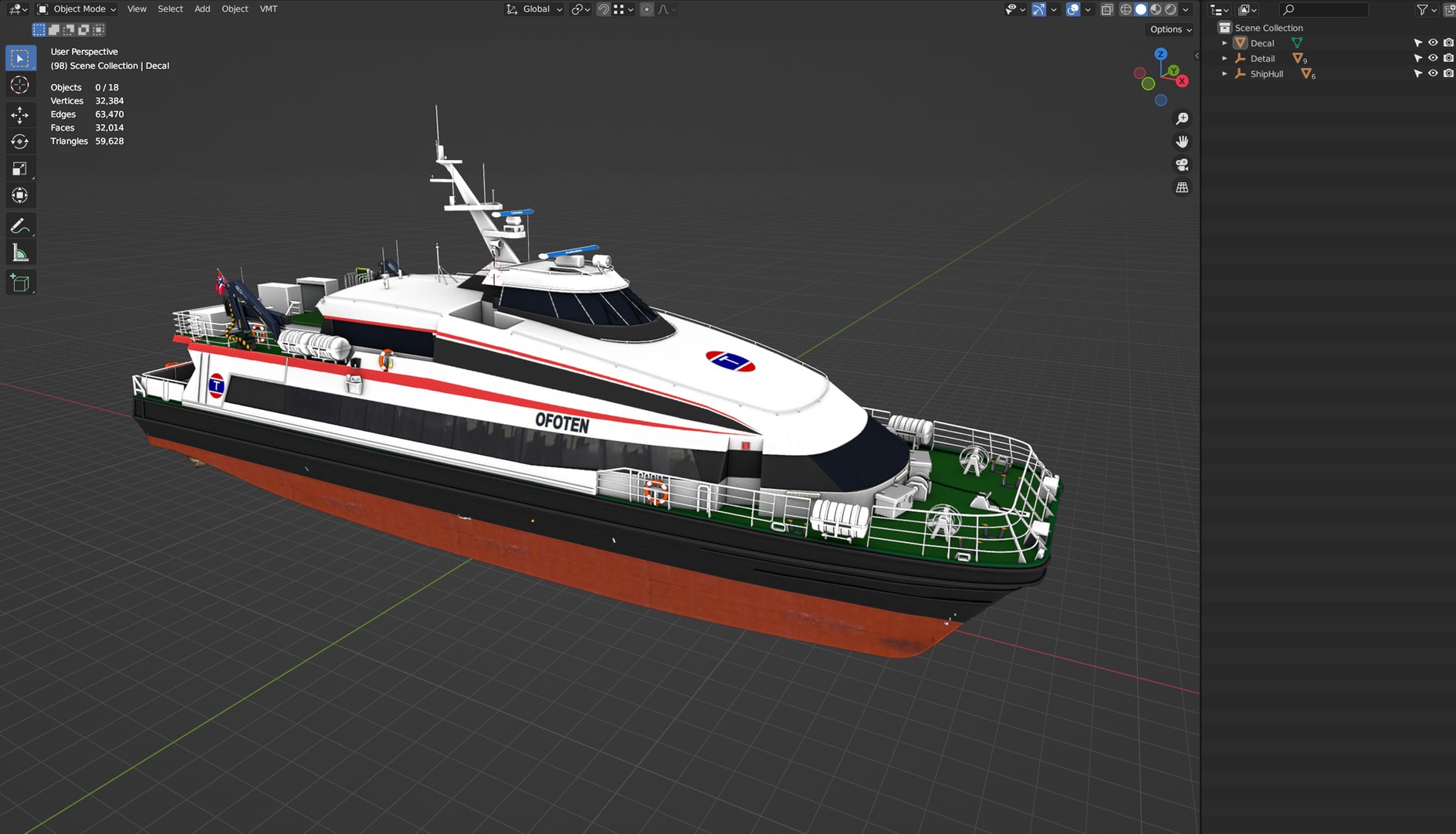Screen dimensions: 1456x834
Task: Click the Zoom viewport magnifier icon
Action: 1182,119
